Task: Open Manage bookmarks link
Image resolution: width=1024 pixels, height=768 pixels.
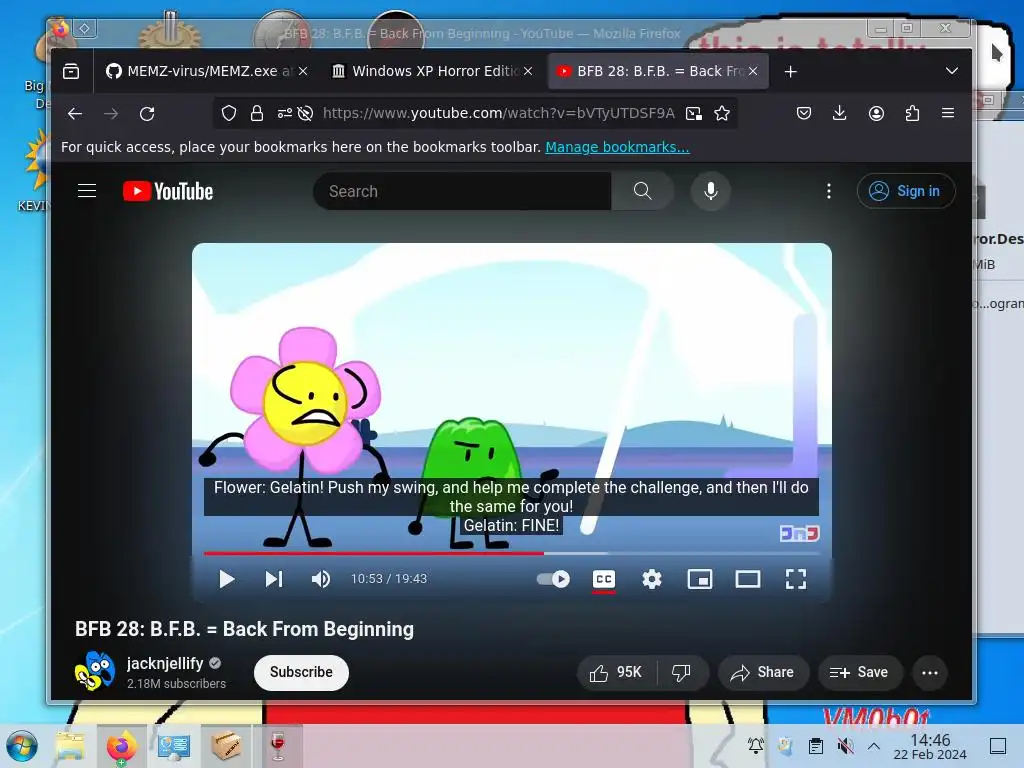Action: 617,147
